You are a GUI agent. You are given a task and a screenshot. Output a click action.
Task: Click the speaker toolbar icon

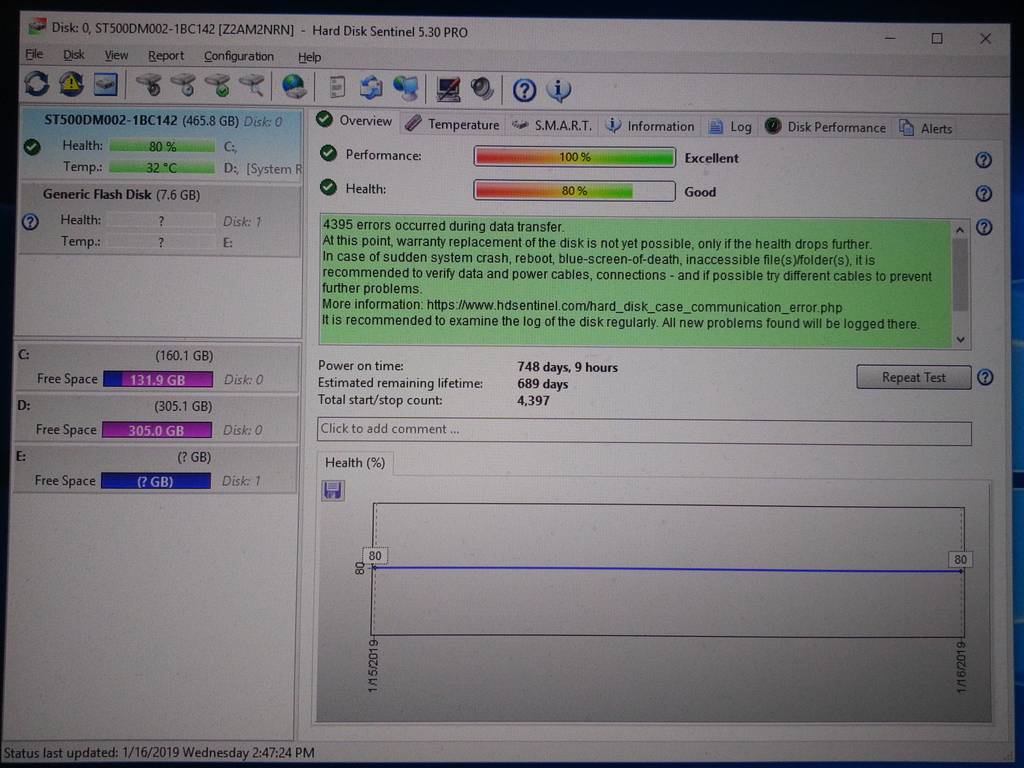(483, 89)
